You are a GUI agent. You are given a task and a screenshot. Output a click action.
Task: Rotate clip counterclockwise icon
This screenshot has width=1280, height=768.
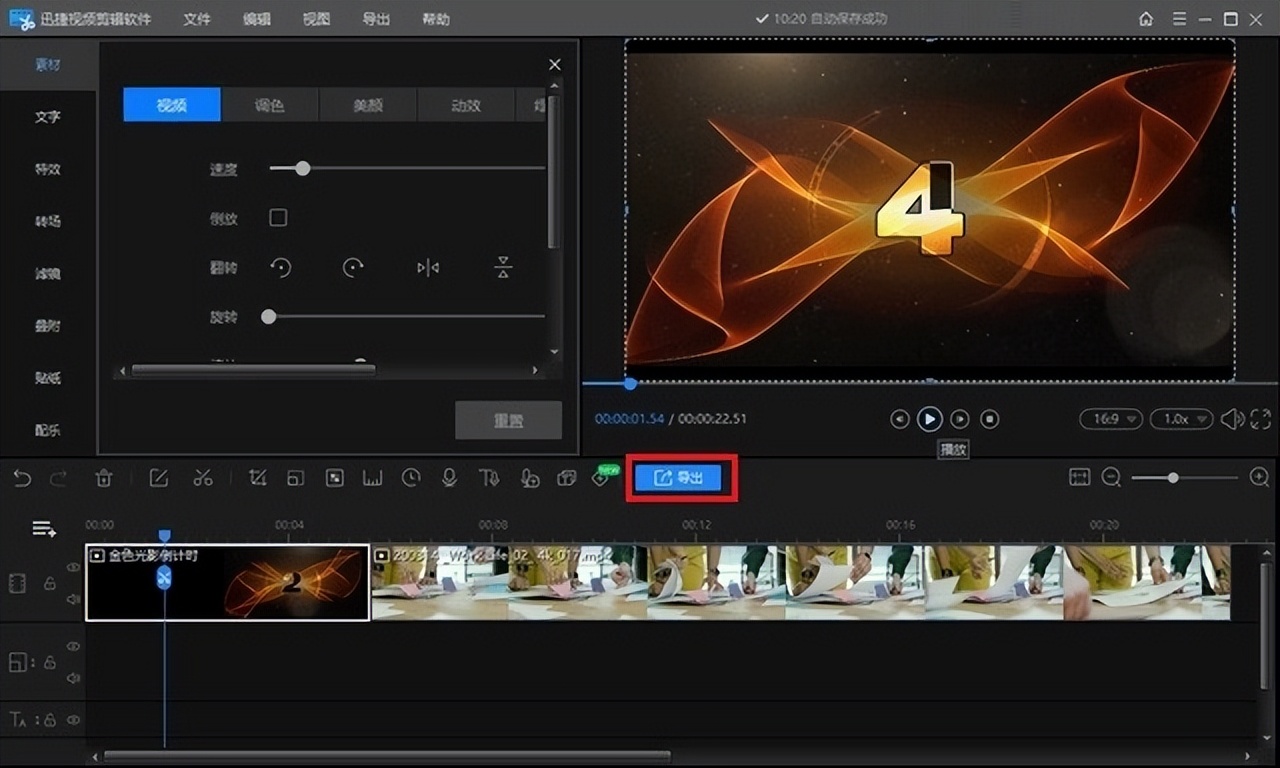pos(281,267)
